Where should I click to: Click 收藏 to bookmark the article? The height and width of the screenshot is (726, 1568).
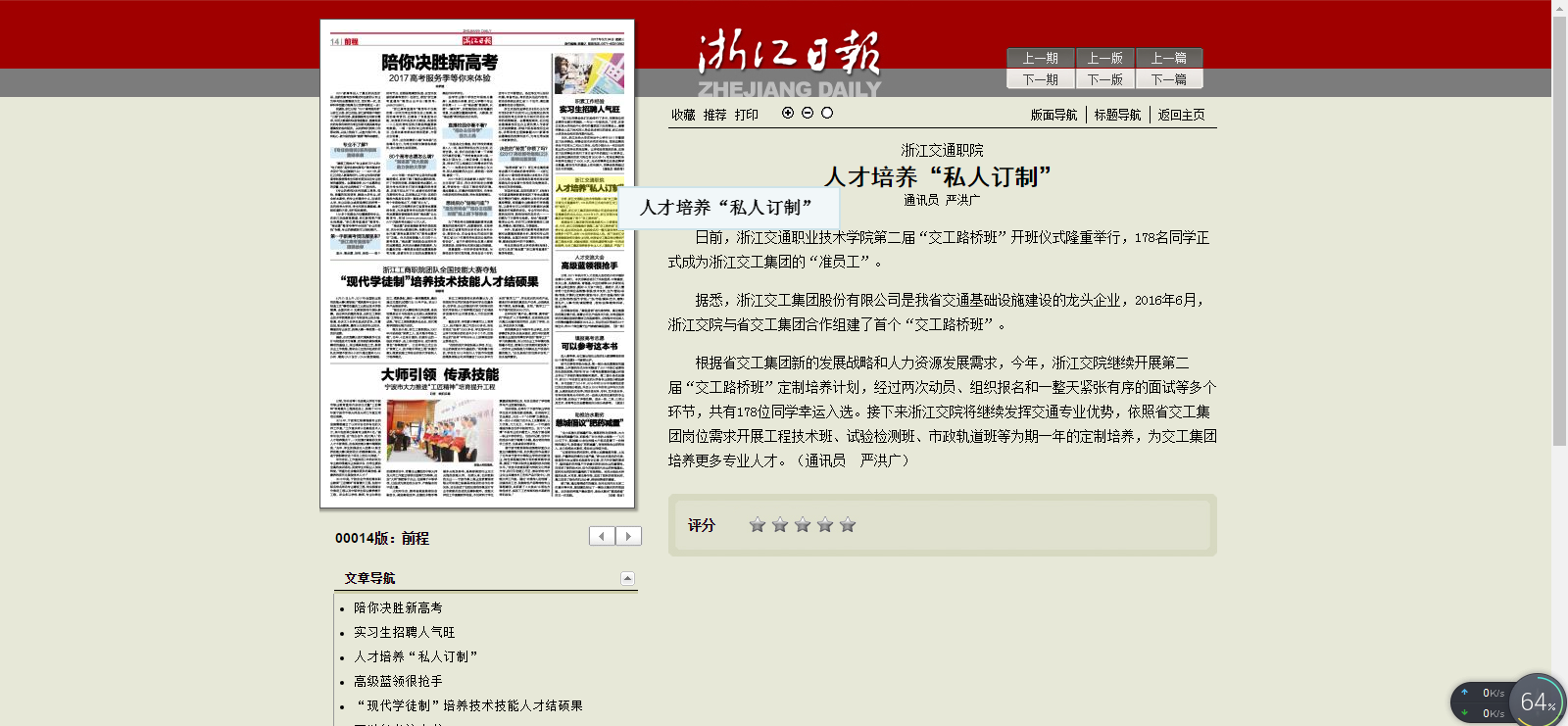click(x=683, y=115)
